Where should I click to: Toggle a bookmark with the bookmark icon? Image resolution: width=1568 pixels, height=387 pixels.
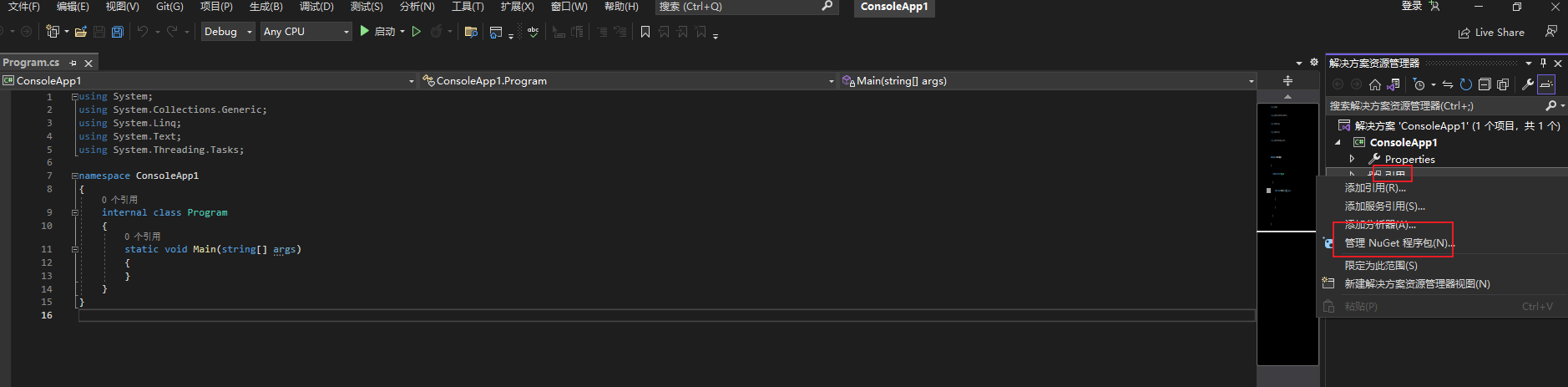[x=645, y=32]
